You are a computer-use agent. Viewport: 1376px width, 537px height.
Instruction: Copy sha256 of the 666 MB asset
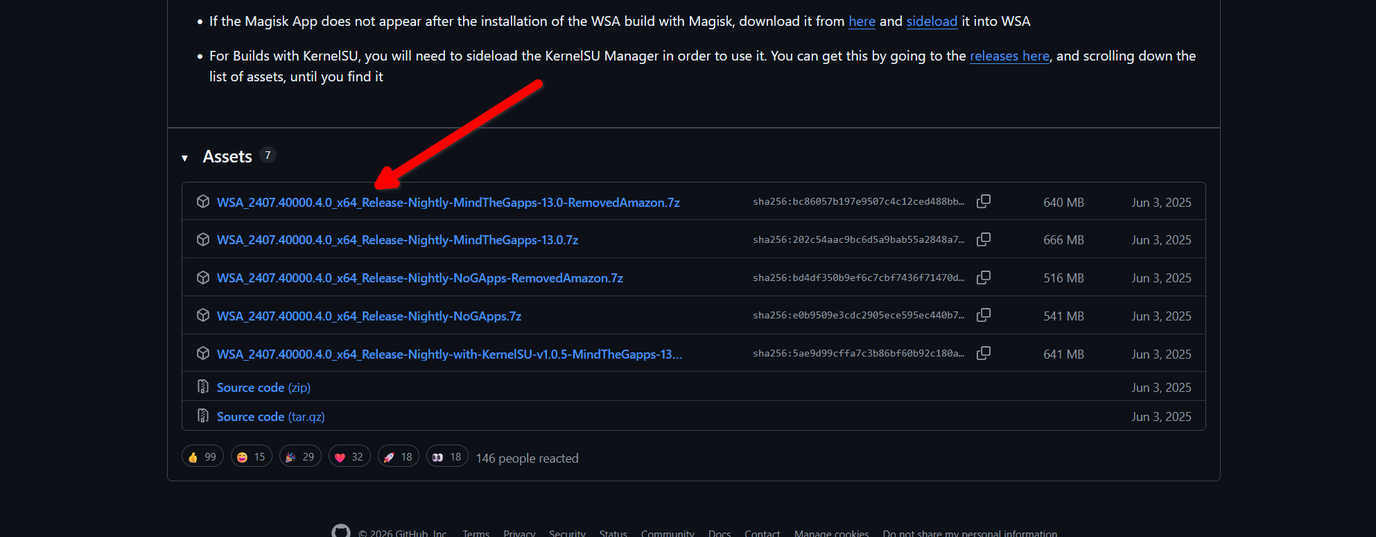point(984,239)
